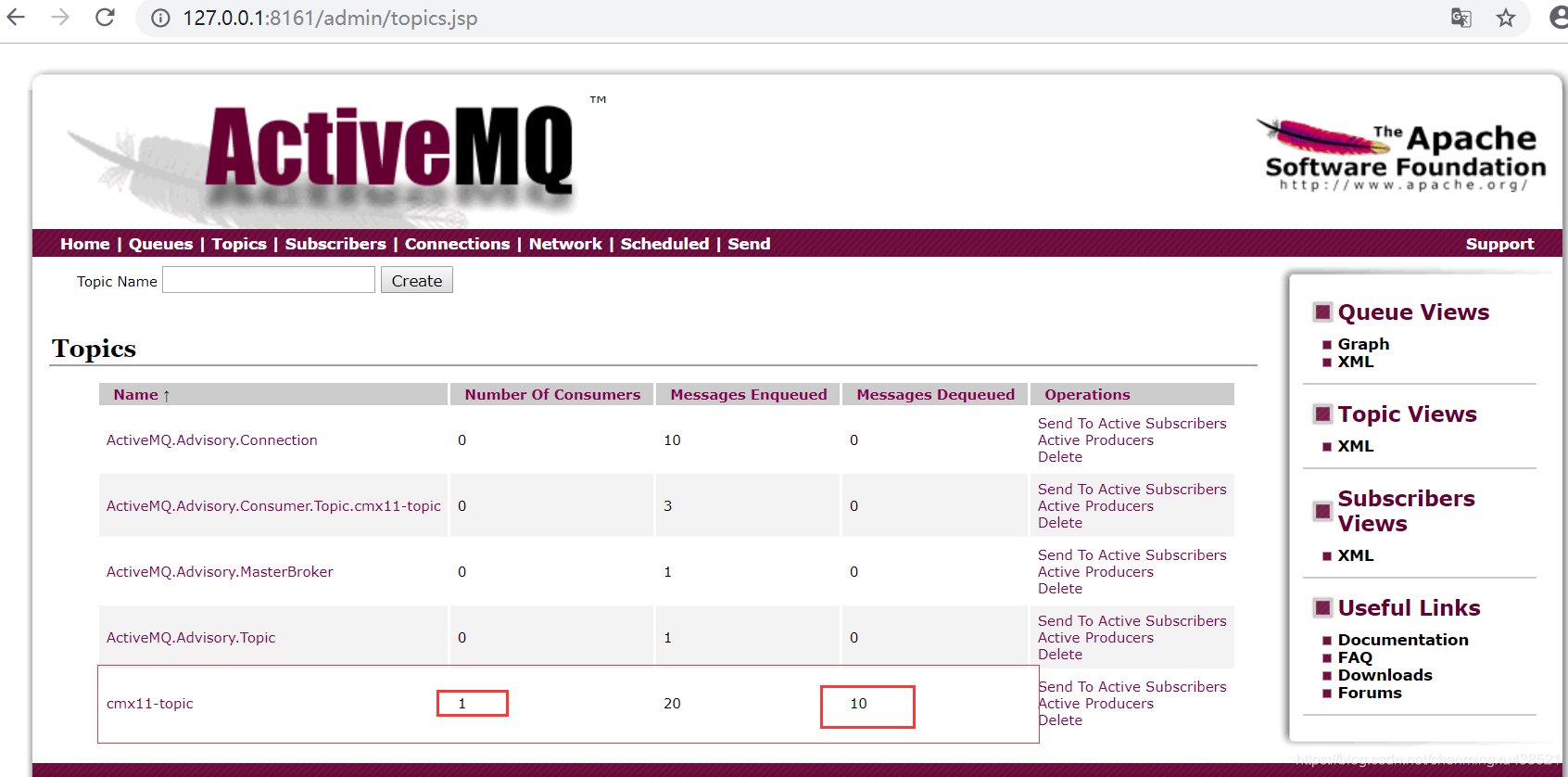Click the Topics page heading
Screen dimensions: 1568x777
[94, 349]
